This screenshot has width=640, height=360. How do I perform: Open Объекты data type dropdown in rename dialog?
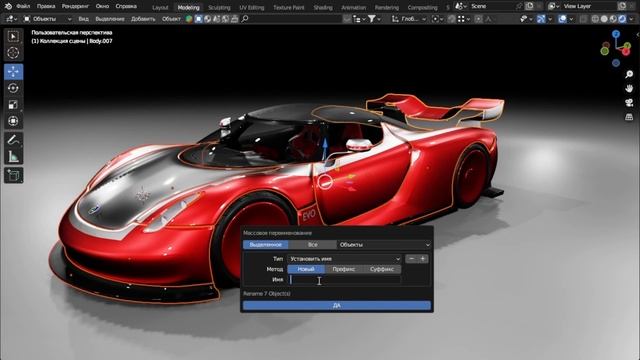tap(384, 244)
